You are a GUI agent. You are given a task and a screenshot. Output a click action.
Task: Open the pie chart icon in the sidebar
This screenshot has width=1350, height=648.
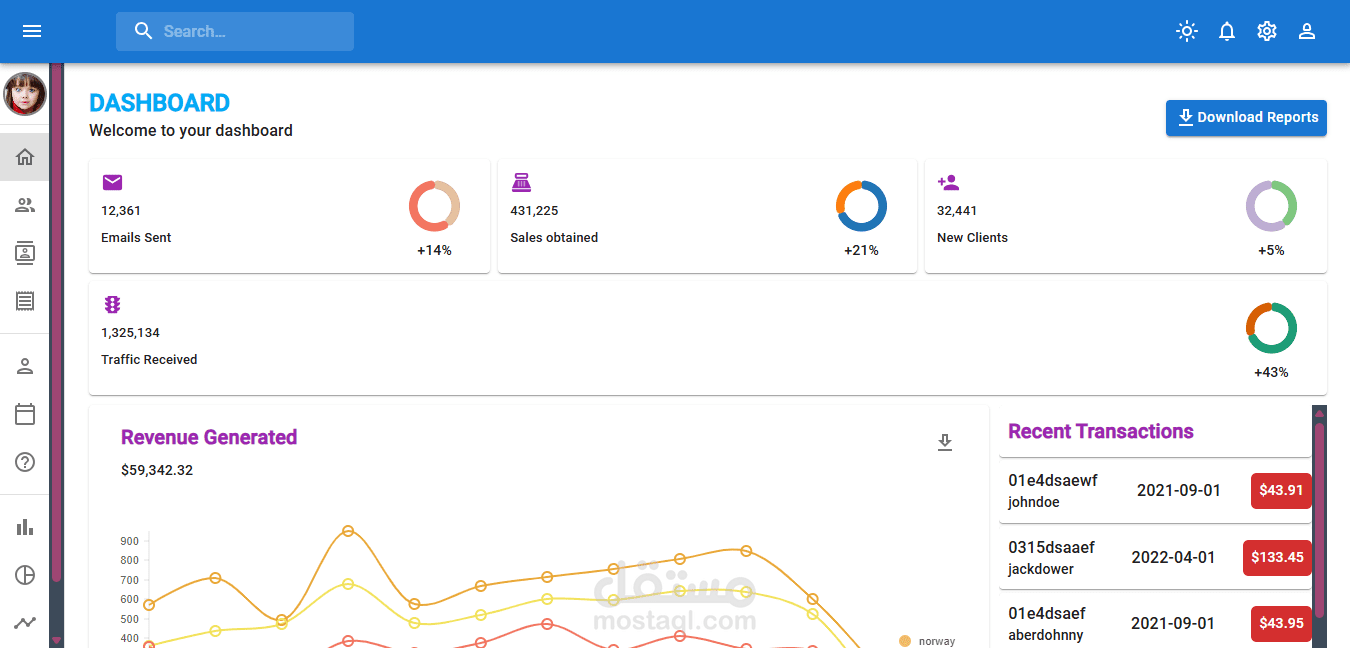click(25, 575)
